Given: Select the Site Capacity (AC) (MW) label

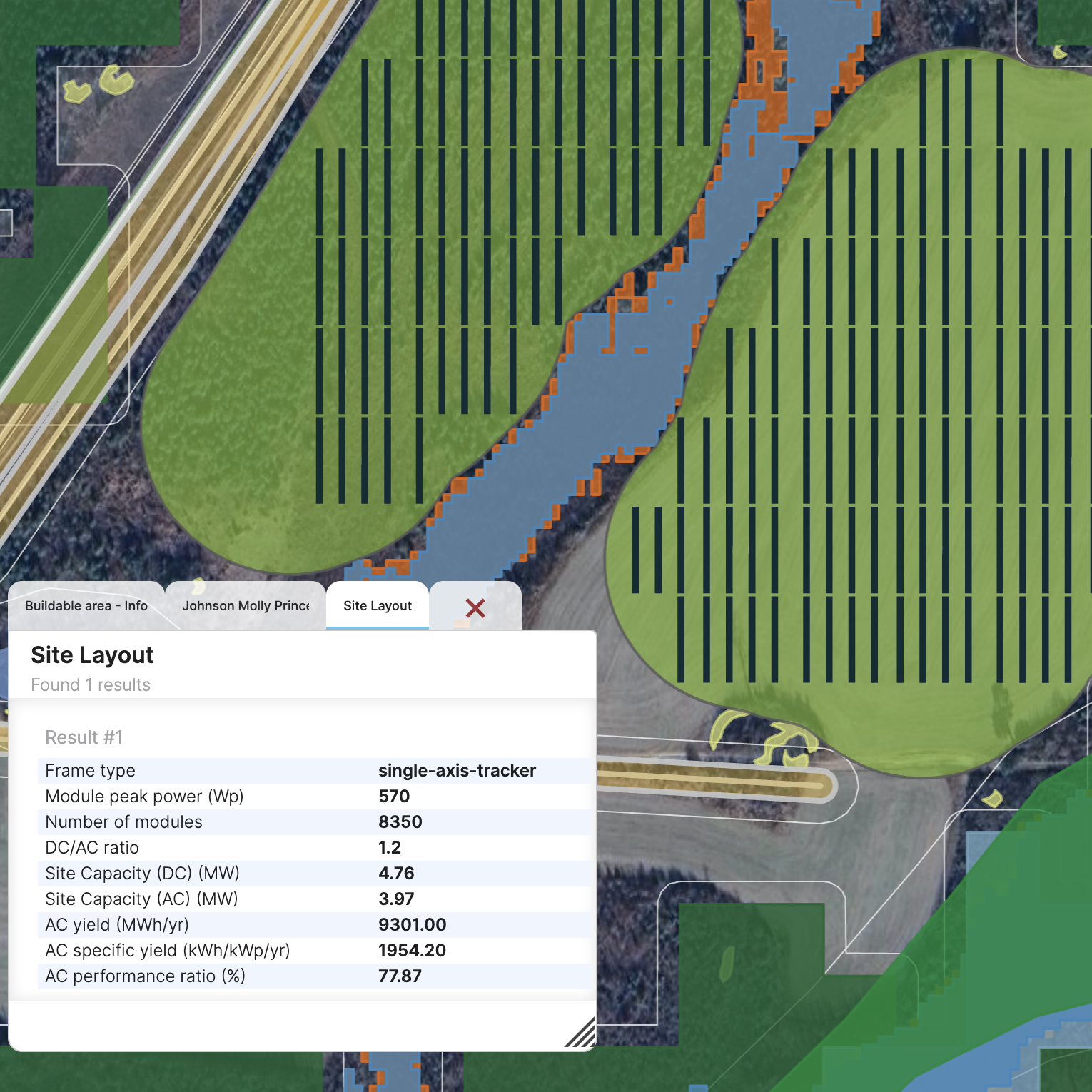Looking at the screenshot, I should coord(141,899).
